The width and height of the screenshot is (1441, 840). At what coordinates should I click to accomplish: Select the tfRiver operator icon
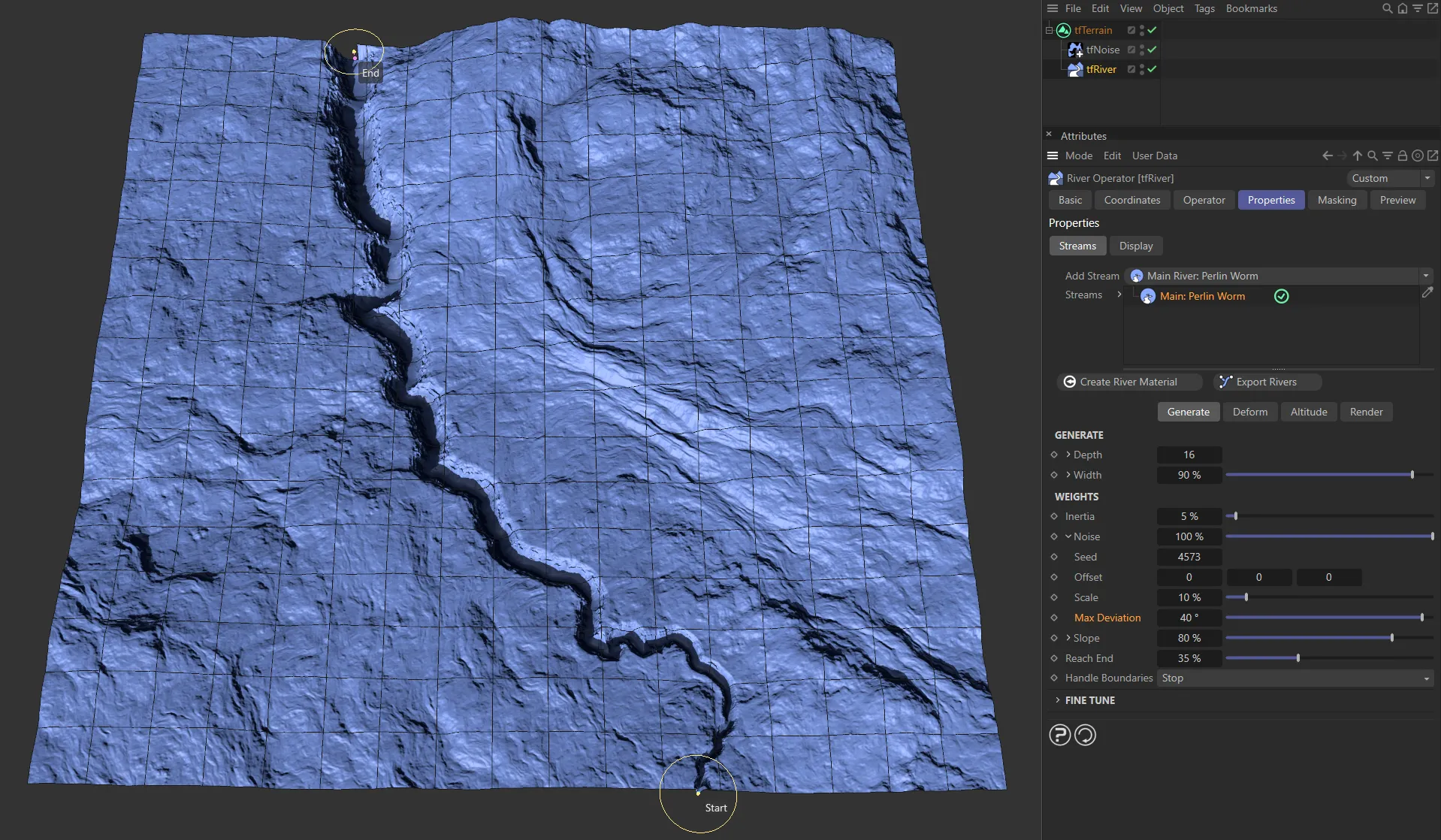[1075, 69]
